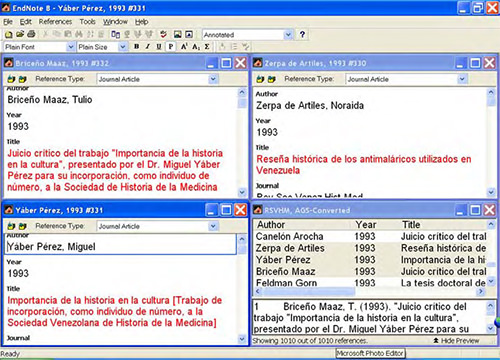The image size is (500, 360).
Task: Minimize the Zerpa de Artiles reference window
Action: pyautogui.click(x=461, y=63)
